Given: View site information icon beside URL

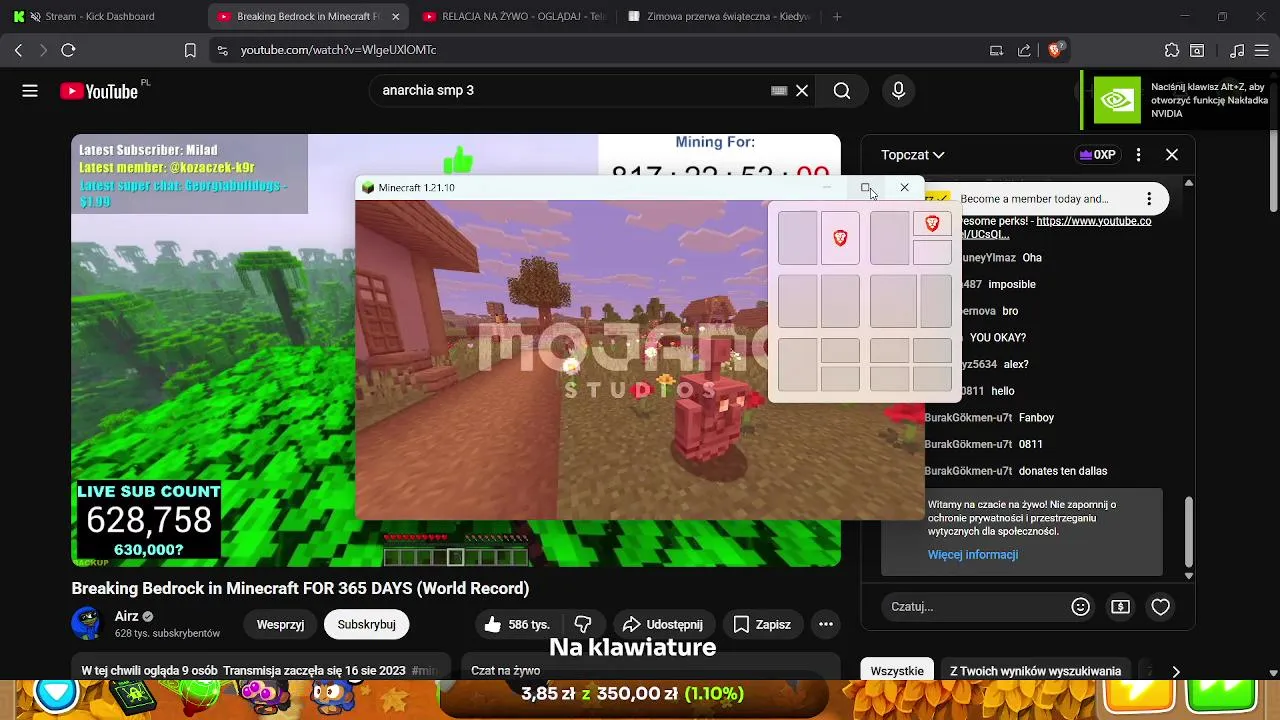Looking at the screenshot, I should (x=222, y=50).
